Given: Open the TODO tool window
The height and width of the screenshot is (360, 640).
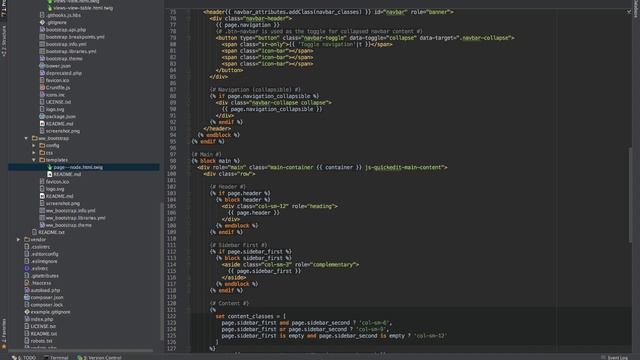Looking at the screenshot, I should [x=24, y=358].
